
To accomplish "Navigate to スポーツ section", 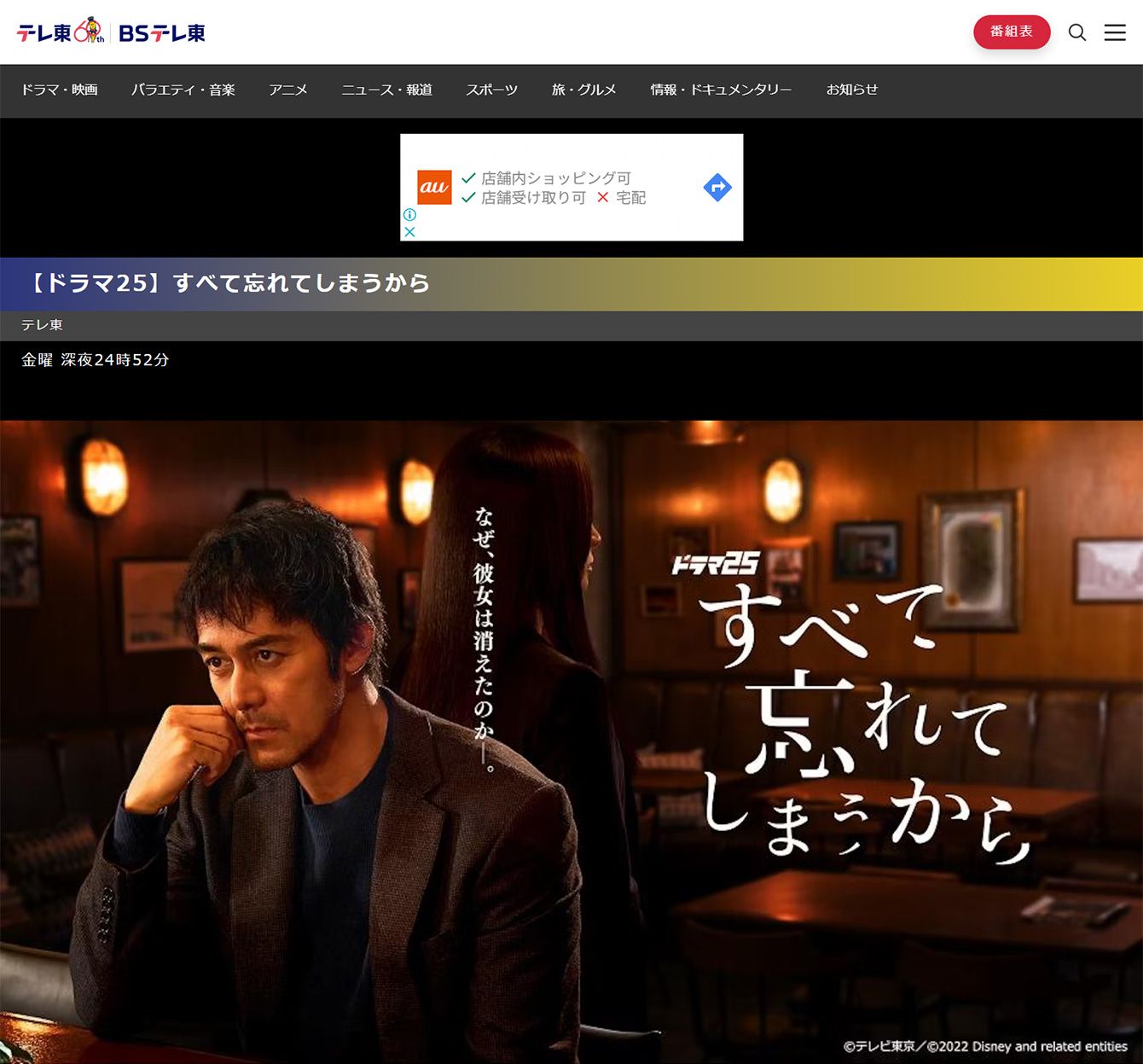I will [x=491, y=90].
